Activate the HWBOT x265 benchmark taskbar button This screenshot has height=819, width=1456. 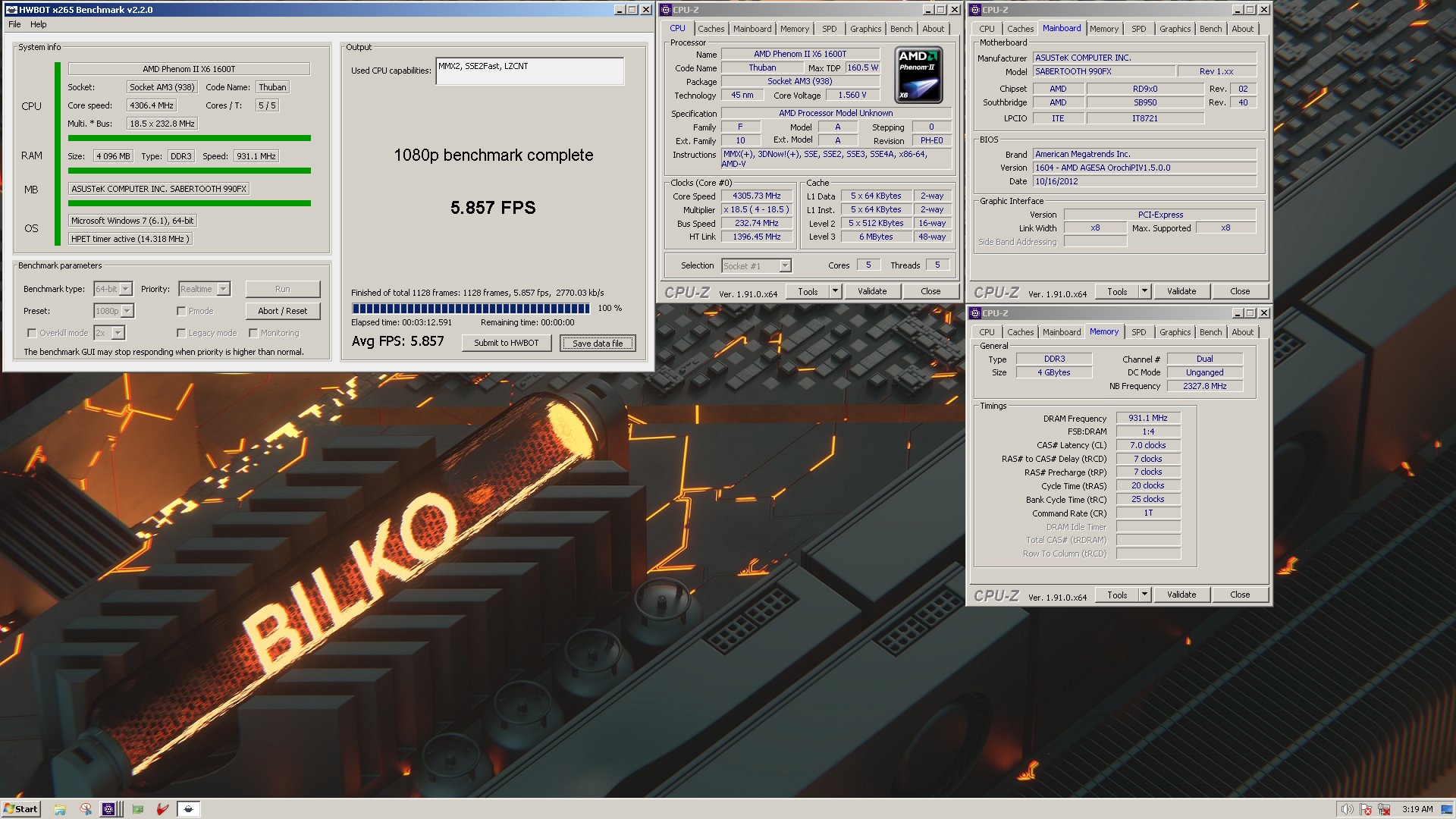[189, 809]
